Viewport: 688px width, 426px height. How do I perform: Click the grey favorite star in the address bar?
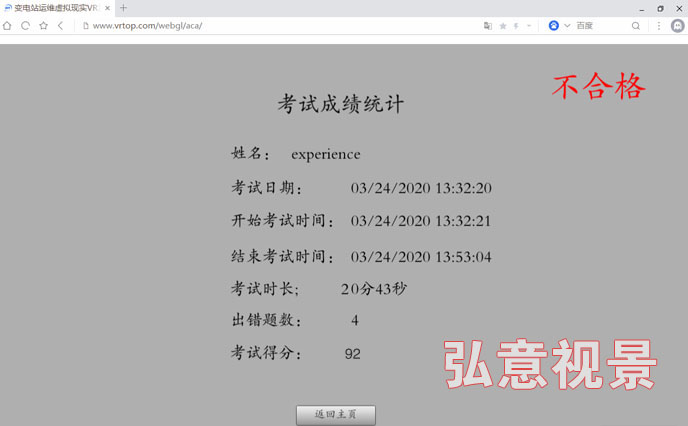503,26
